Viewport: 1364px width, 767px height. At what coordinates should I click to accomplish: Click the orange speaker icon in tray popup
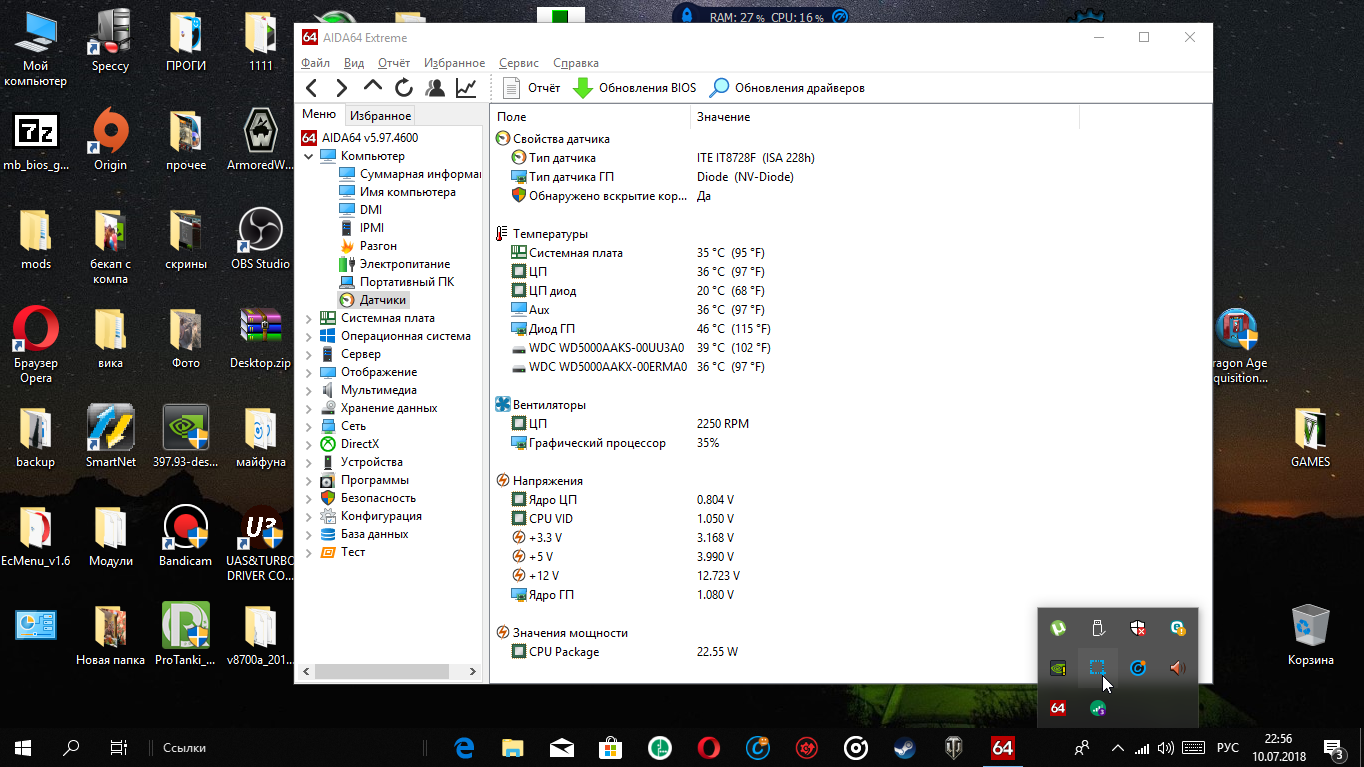pos(1178,668)
